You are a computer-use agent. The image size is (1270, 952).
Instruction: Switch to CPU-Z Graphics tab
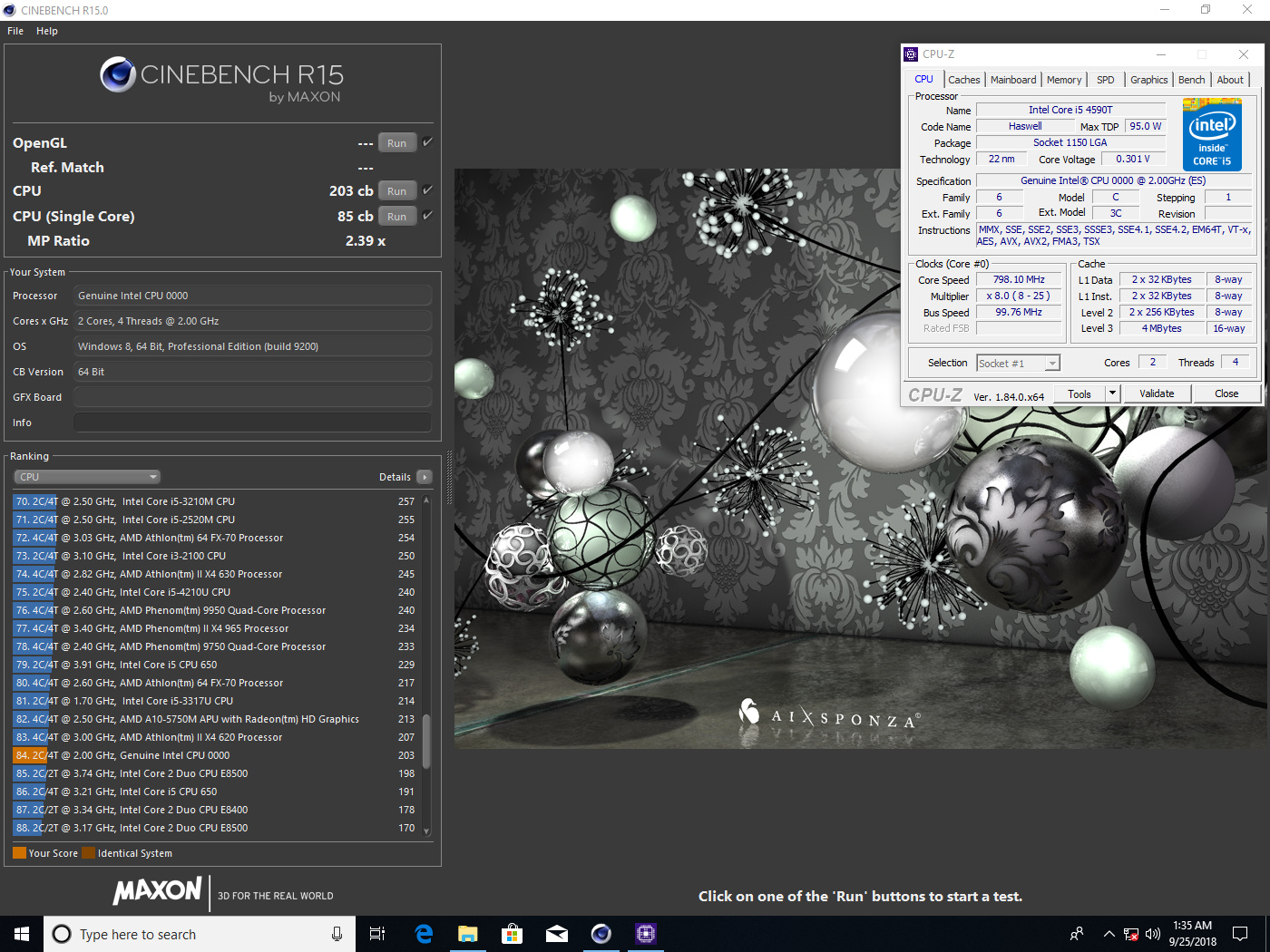pyautogui.click(x=1149, y=80)
